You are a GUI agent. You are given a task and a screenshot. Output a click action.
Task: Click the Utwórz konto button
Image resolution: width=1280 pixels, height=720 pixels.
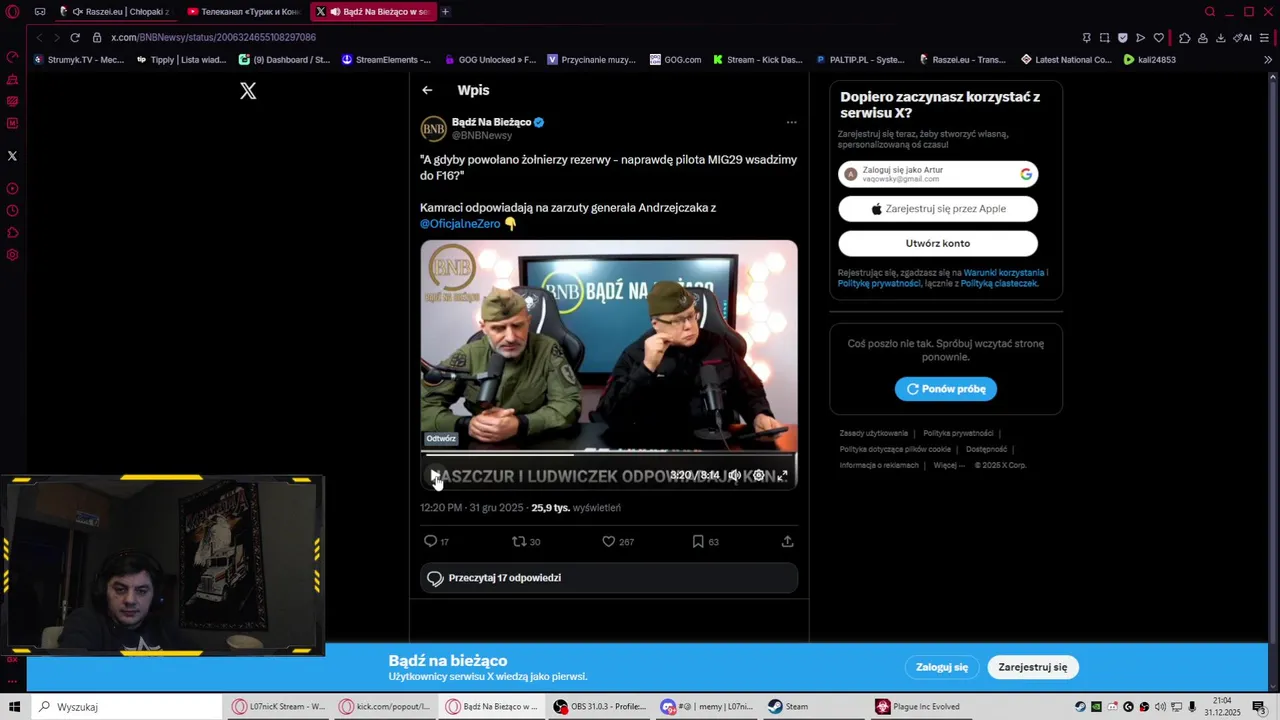[938, 243]
